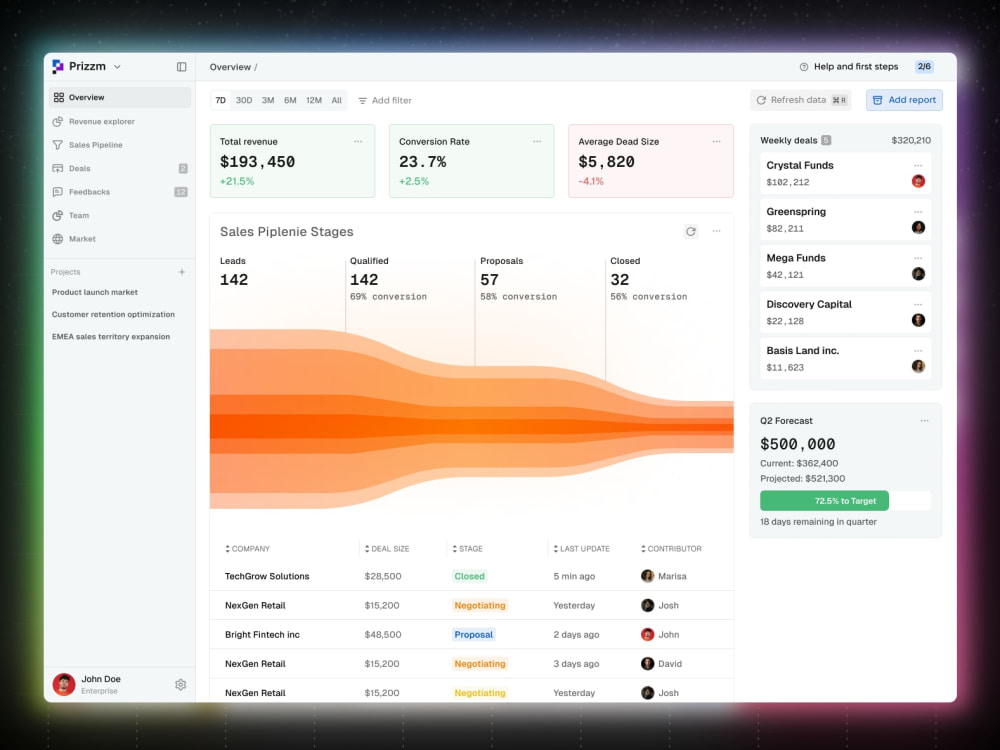Open Help and first steps
1000x750 pixels.
(x=849, y=66)
